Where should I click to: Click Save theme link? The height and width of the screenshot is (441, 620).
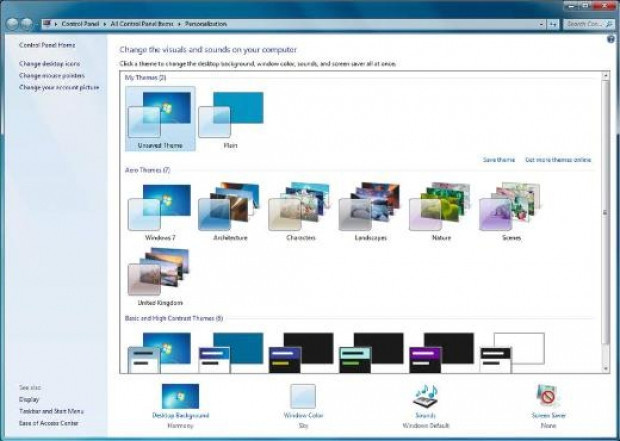coord(499,160)
